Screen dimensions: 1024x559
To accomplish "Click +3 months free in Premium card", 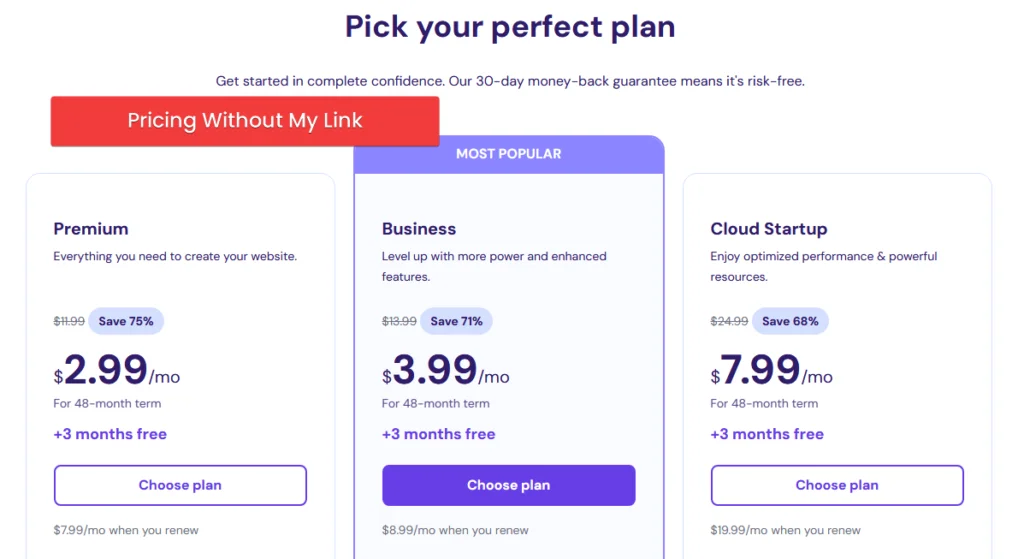I will click(x=110, y=434).
